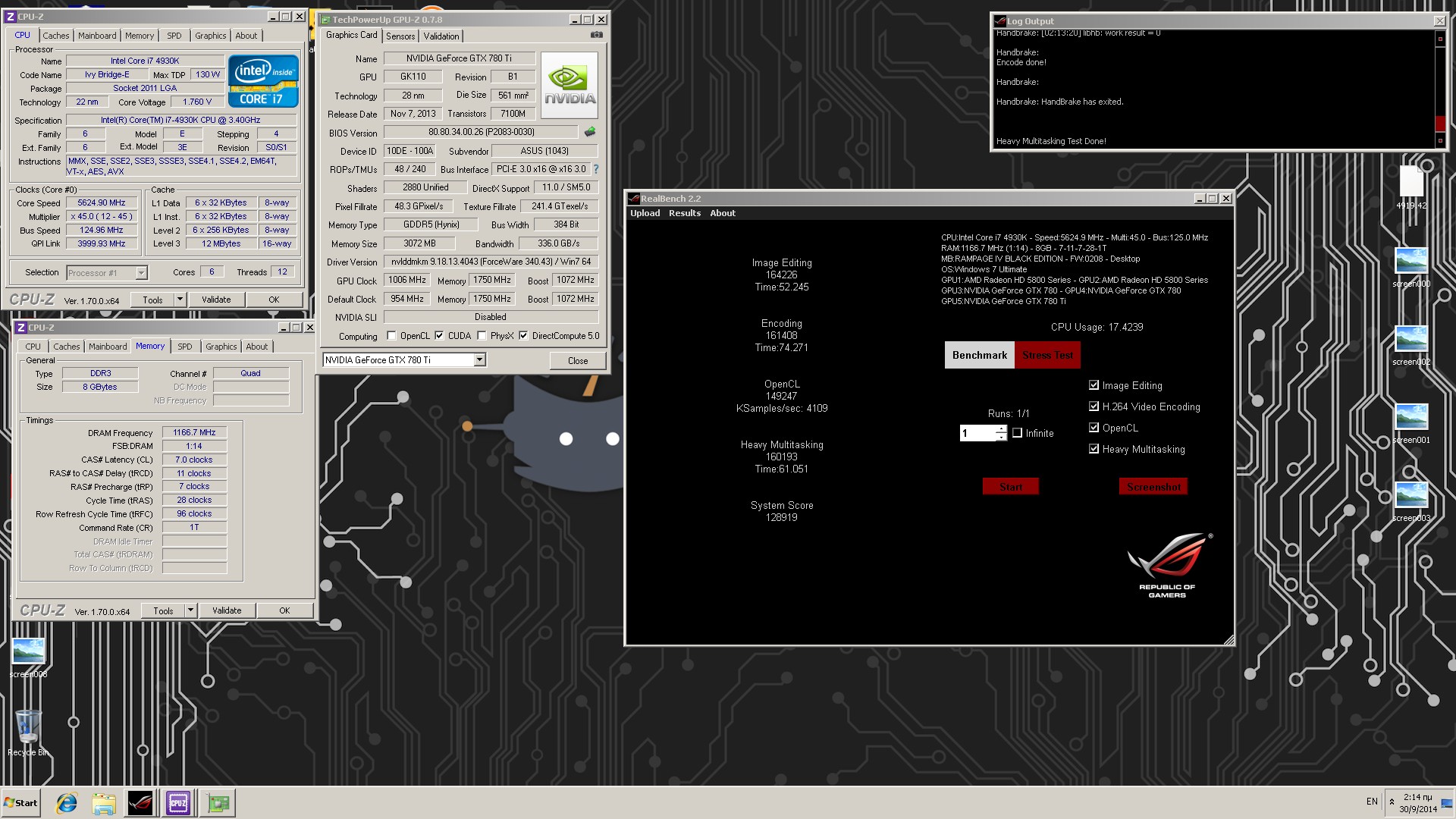Image resolution: width=1456 pixels, height=819 pixels.
Task: Click the Runs number input field
Action: [x=977, y=433]
